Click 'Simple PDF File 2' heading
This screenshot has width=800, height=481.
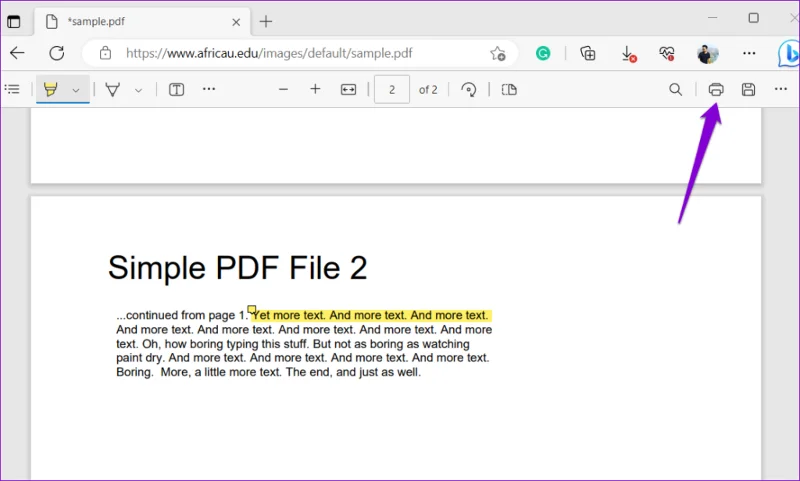click(238, 268)
